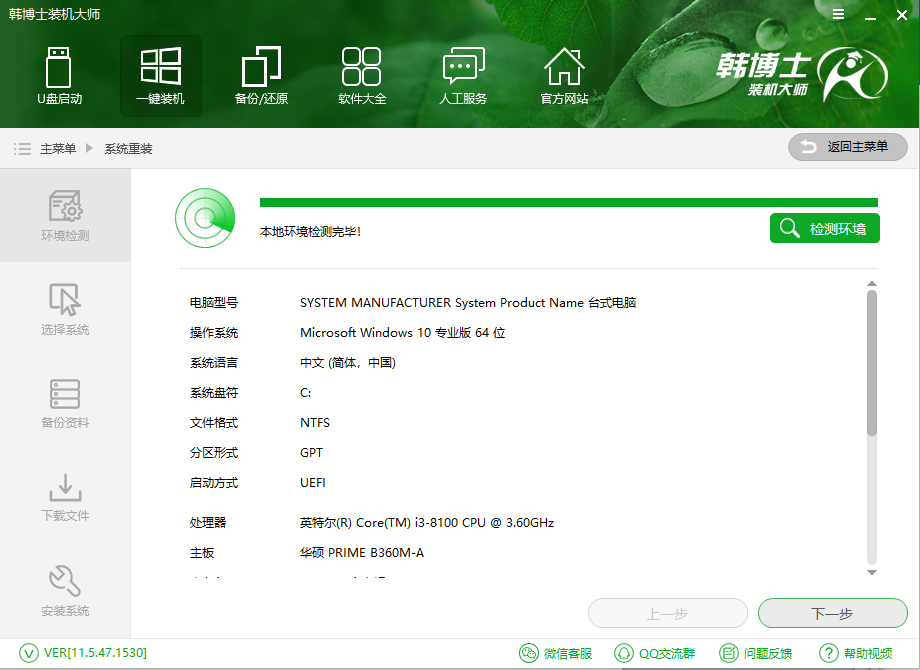Return to main menu via 返回主菜单

pyautogui.click(x=847, y=147)
